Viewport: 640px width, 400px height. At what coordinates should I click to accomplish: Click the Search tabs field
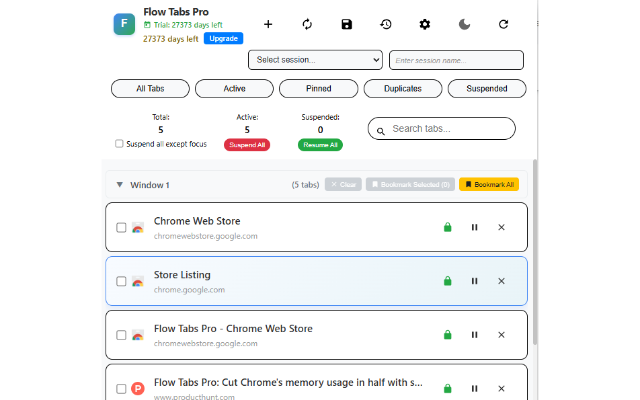tap(442, 129)
